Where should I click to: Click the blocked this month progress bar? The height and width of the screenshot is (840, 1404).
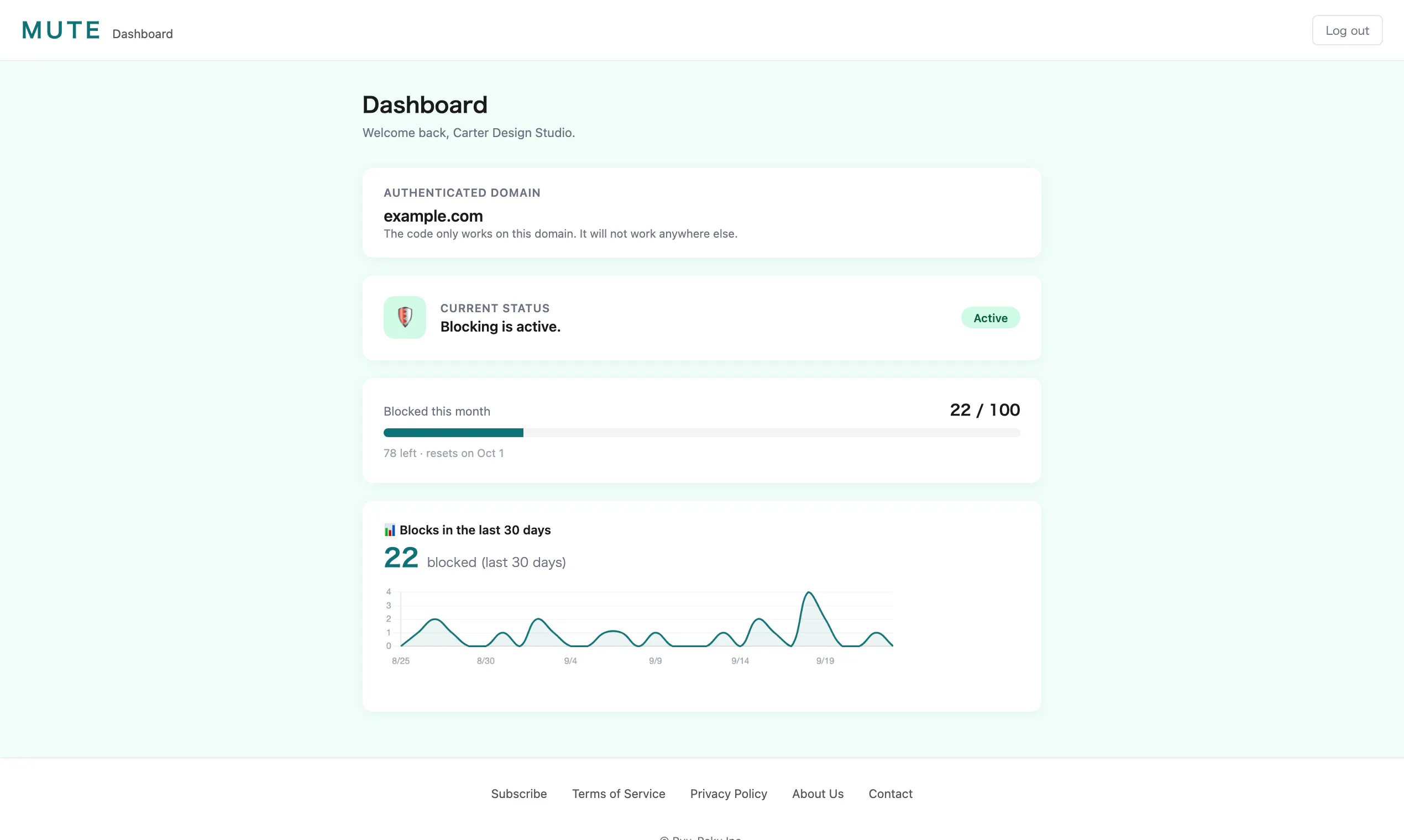point(701,433)
